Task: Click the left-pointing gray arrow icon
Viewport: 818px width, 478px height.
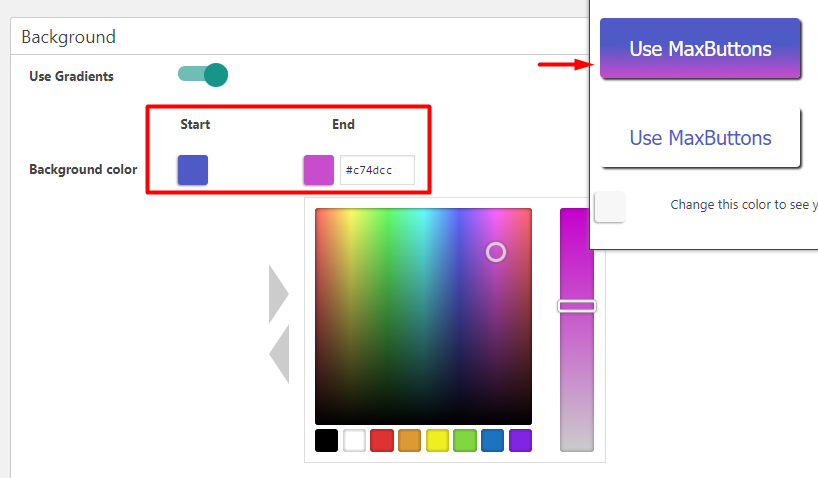Action: tap(279, 354)
